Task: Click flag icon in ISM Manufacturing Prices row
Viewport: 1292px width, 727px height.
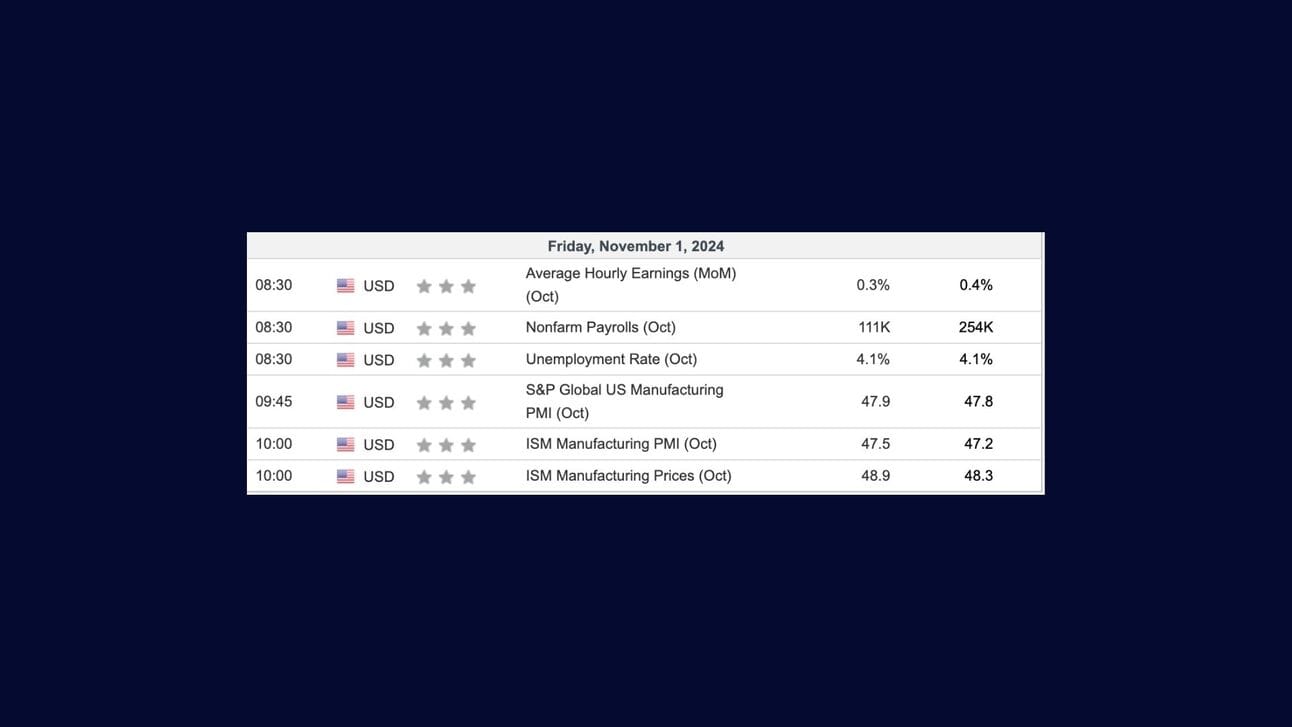Action: (x=345, y=477)
